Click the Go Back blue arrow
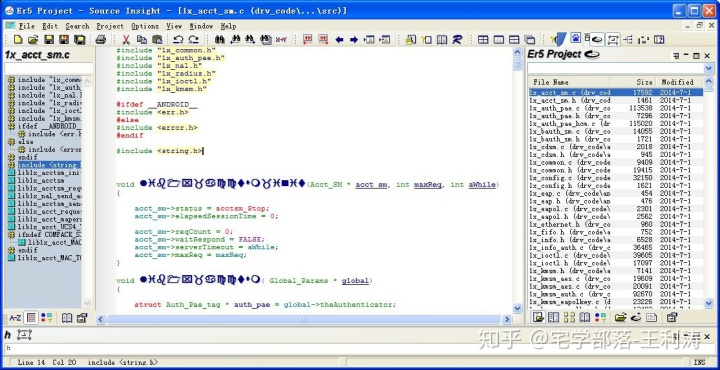Viewport: 720px width, 370px height. (339, 39)
